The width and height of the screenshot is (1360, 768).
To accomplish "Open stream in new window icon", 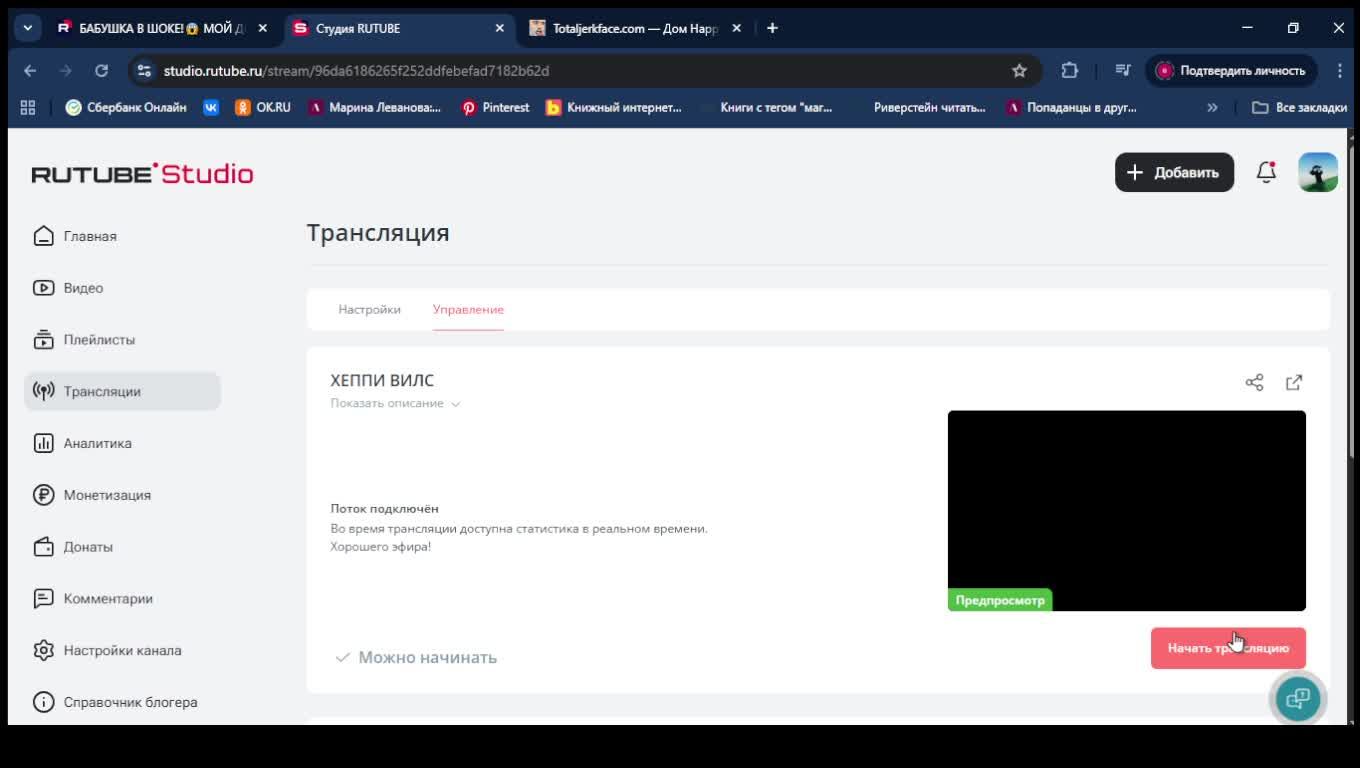I will (x=1294, y=382).
